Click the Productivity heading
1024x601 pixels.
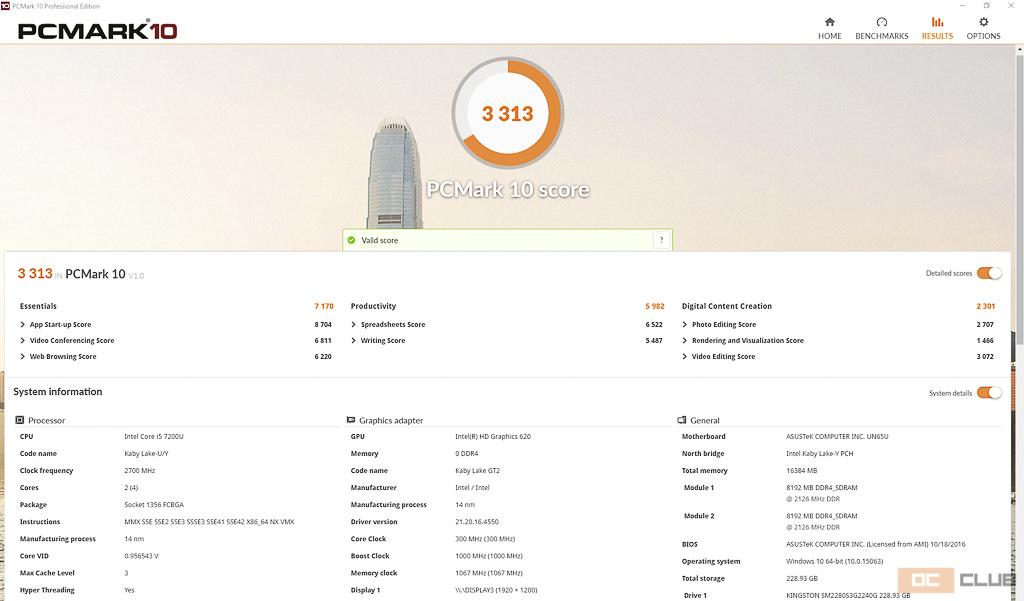pyautogui.click(x=373, y=306)
